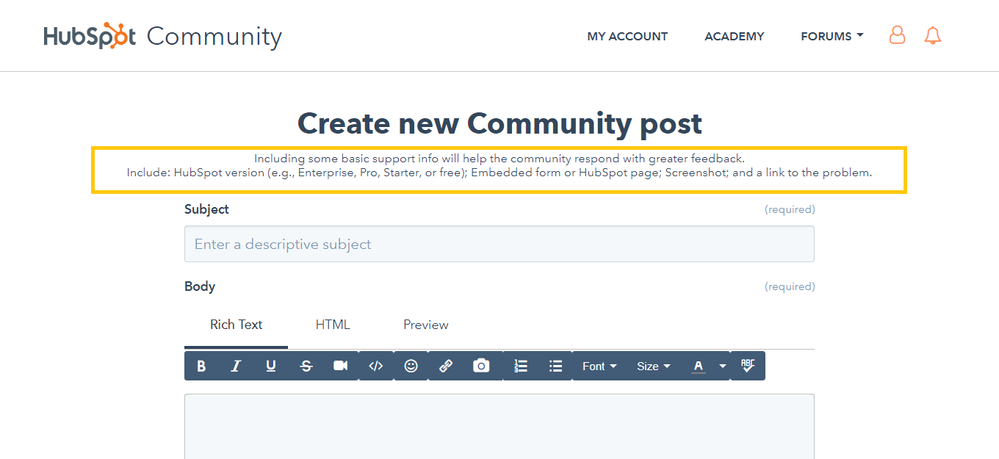Toggle underline formatting
The image size is (999, 459).
coord(271,366)
